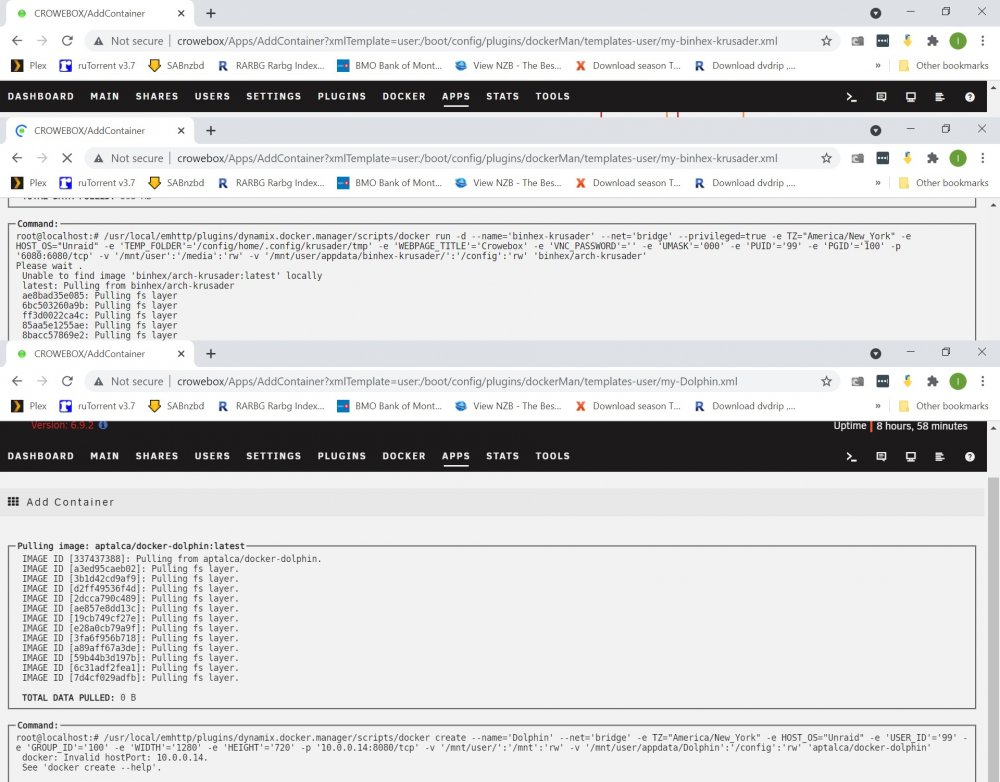Screen dimensions: 1000x782
Task: Open the log icon in top window's Unraid bar
Action: [940, 97]
